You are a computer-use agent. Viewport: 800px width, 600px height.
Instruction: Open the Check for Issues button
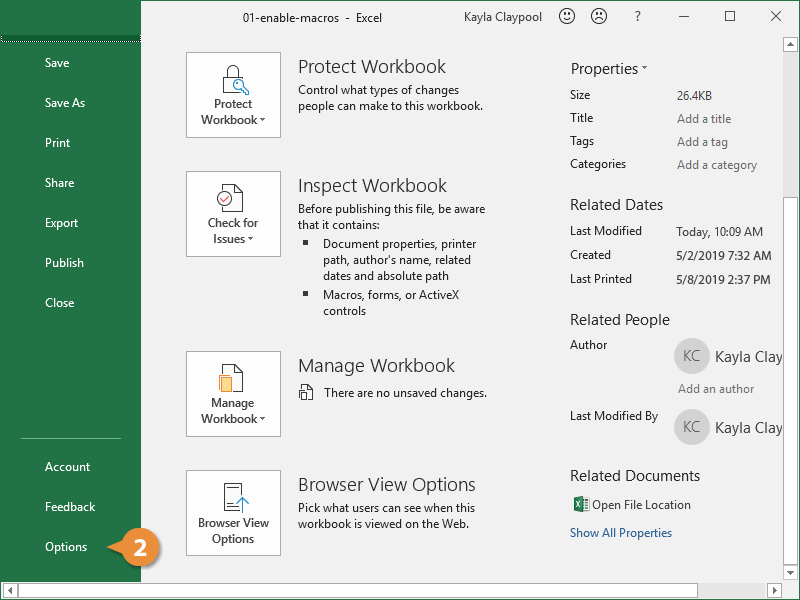233,213
